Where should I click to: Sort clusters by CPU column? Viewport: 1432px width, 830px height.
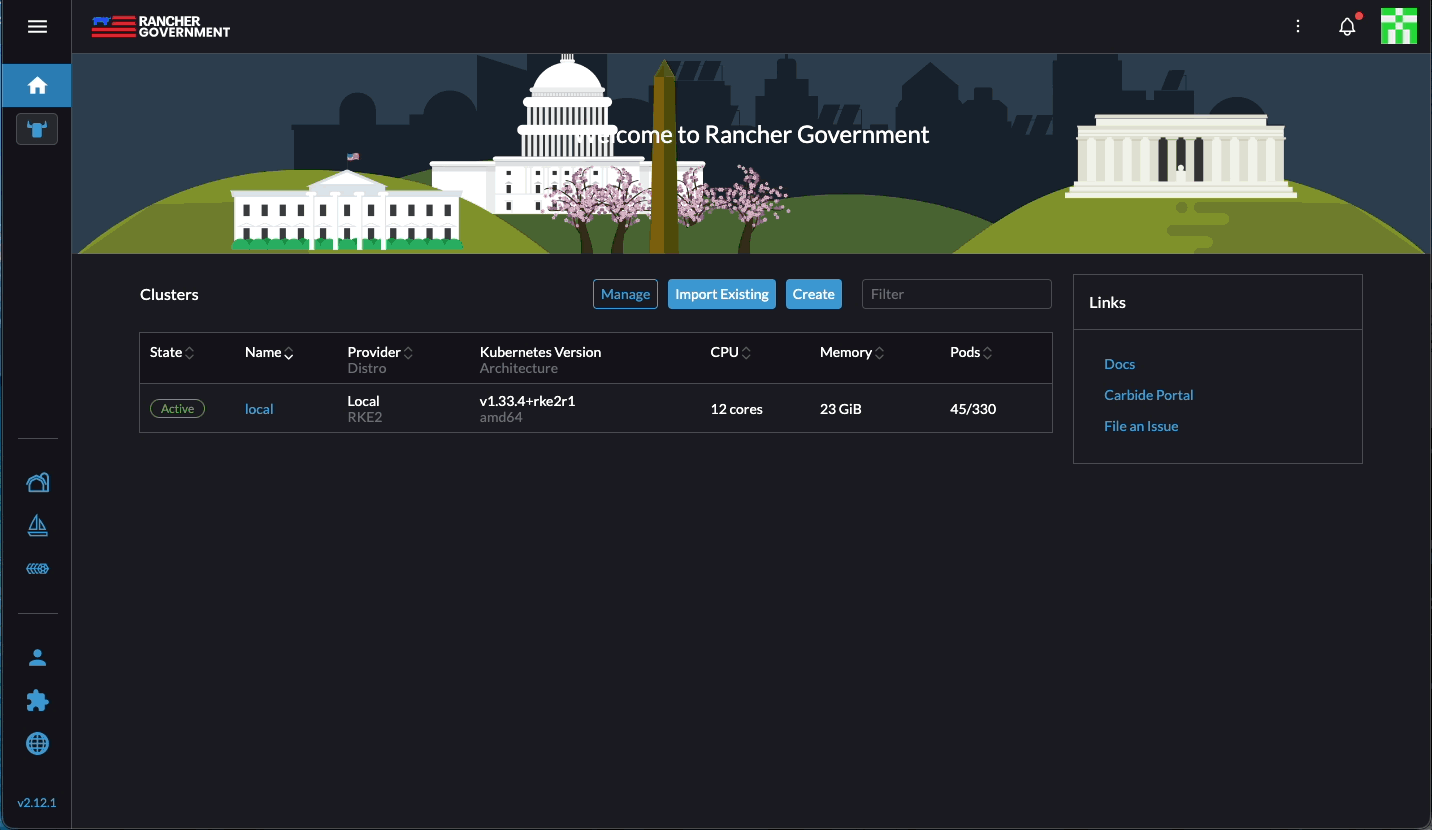[x=730, y=353]
